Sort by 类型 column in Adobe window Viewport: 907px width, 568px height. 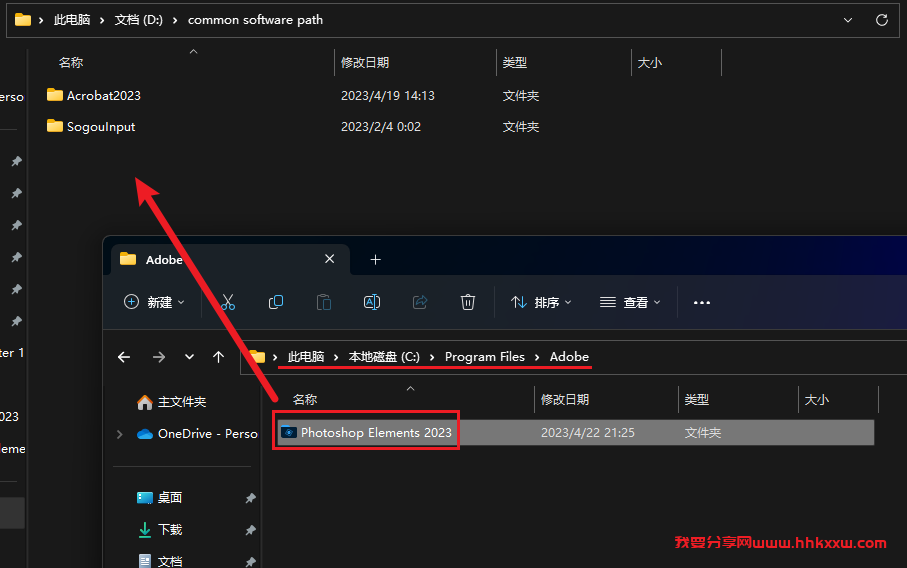pos(696,400)
